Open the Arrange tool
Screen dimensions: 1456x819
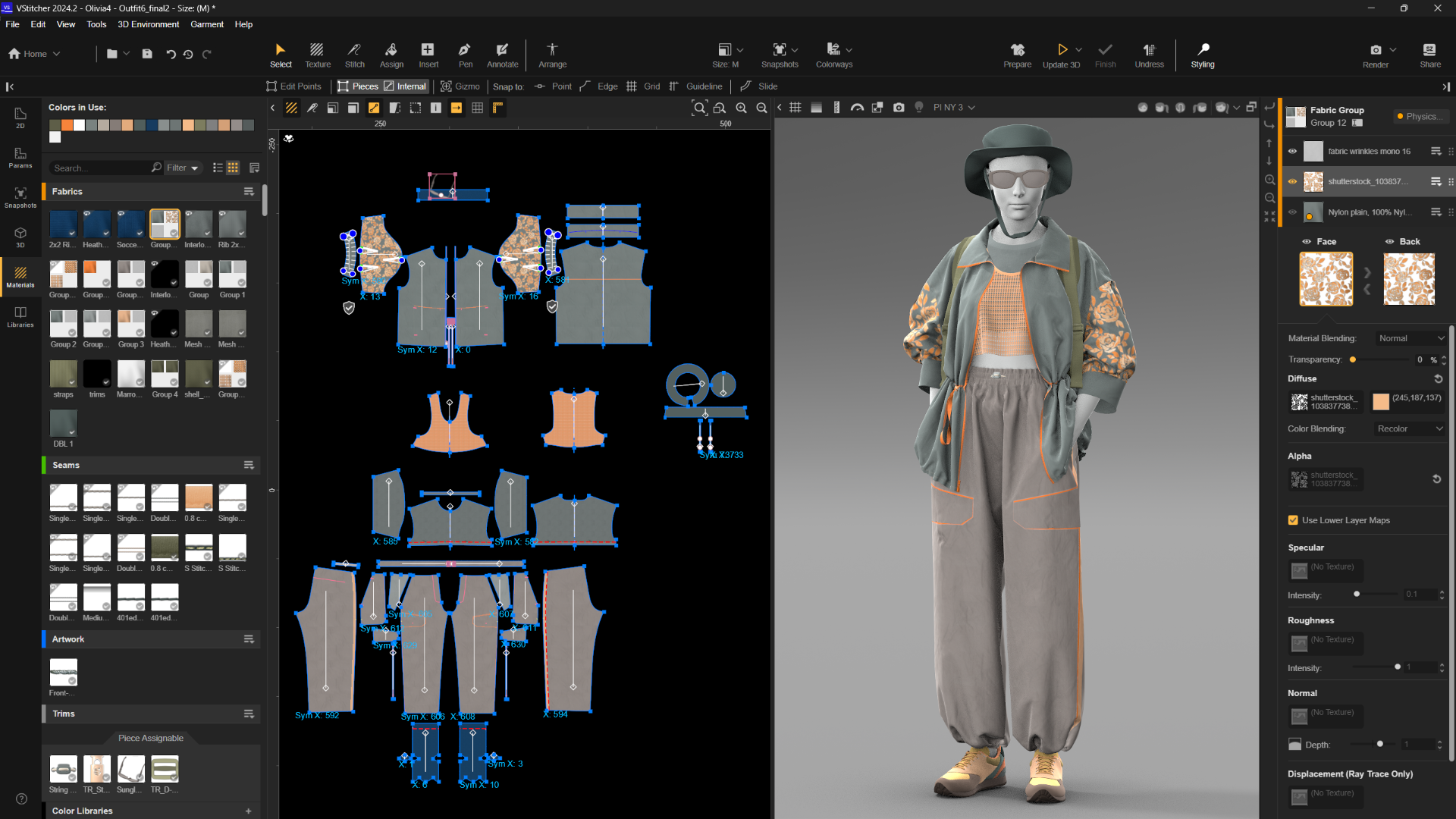tap(552, 55)
